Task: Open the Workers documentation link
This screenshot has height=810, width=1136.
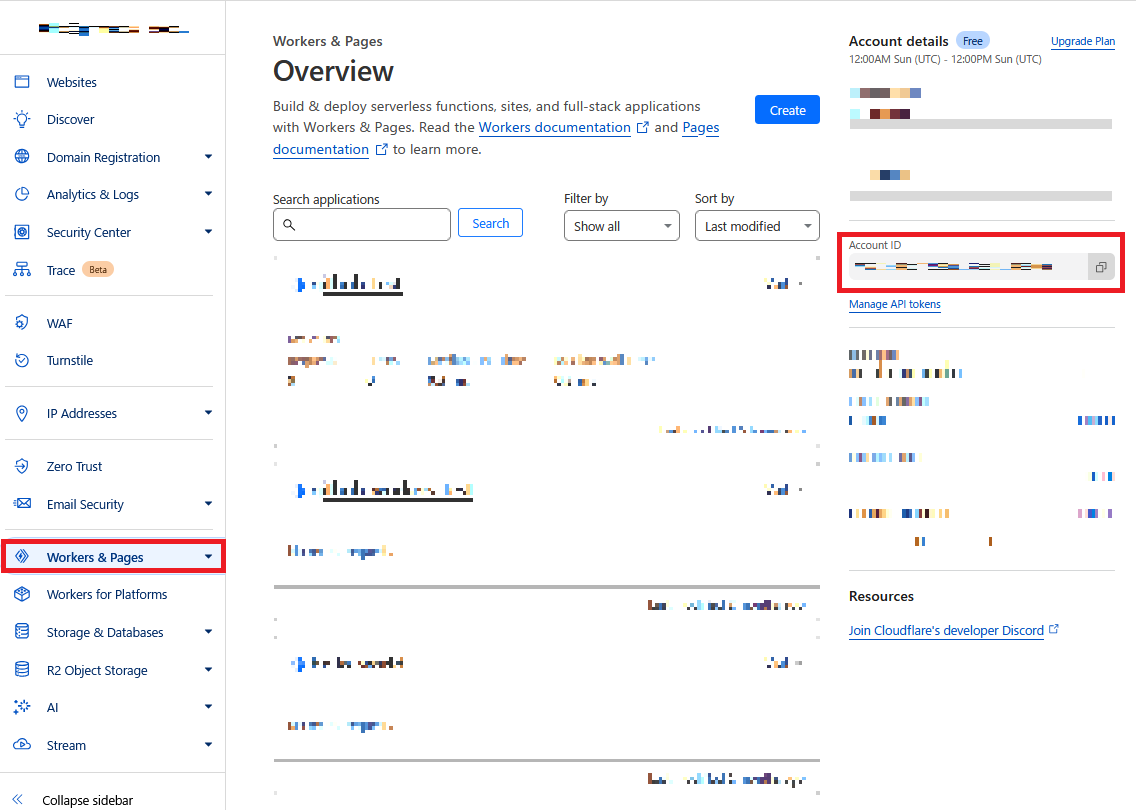Action: click(554, 128)
